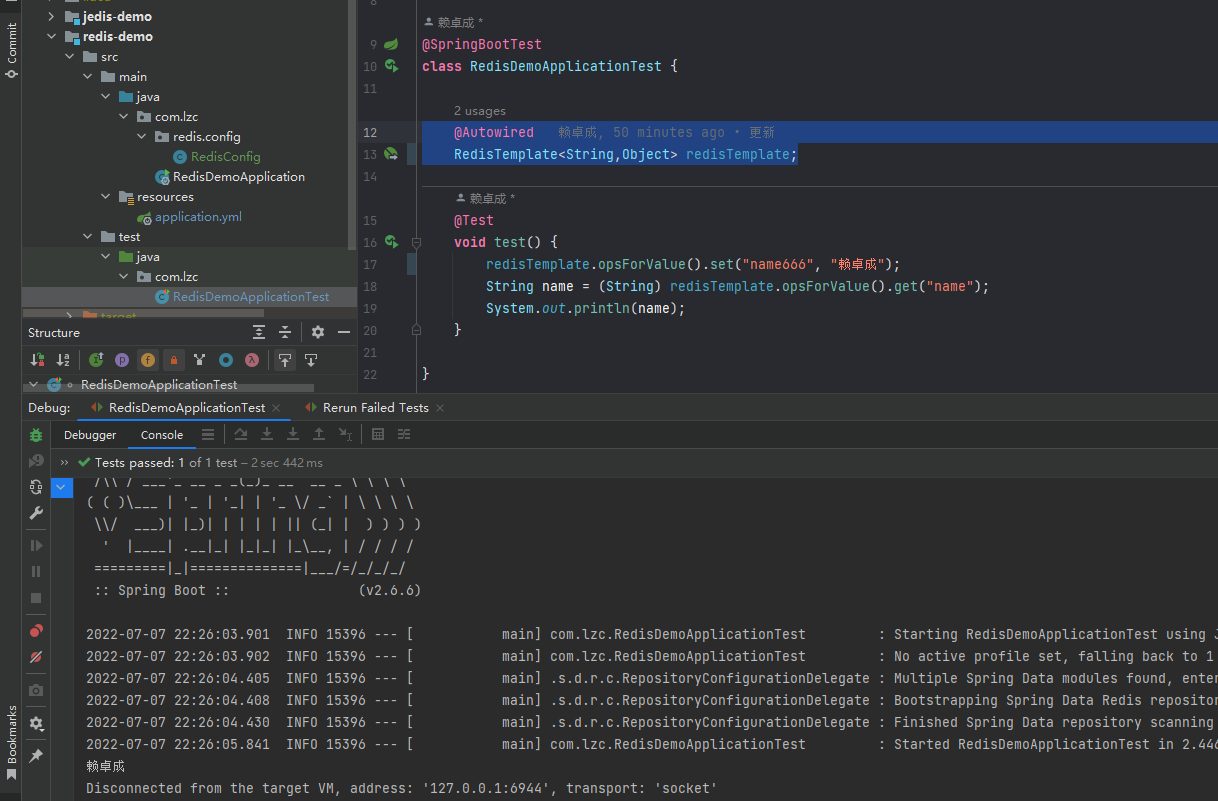Toggle show fields filter
Screen dimensions: 1218x801
[148, 360]
